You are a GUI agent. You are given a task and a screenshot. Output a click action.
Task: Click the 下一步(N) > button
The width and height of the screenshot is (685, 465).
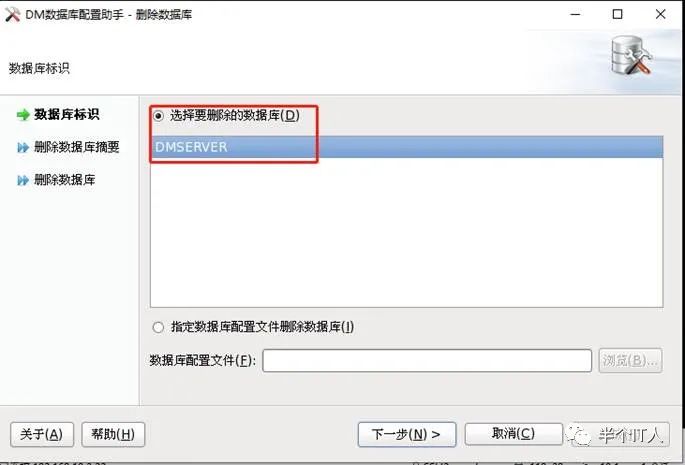click(407, 434)
